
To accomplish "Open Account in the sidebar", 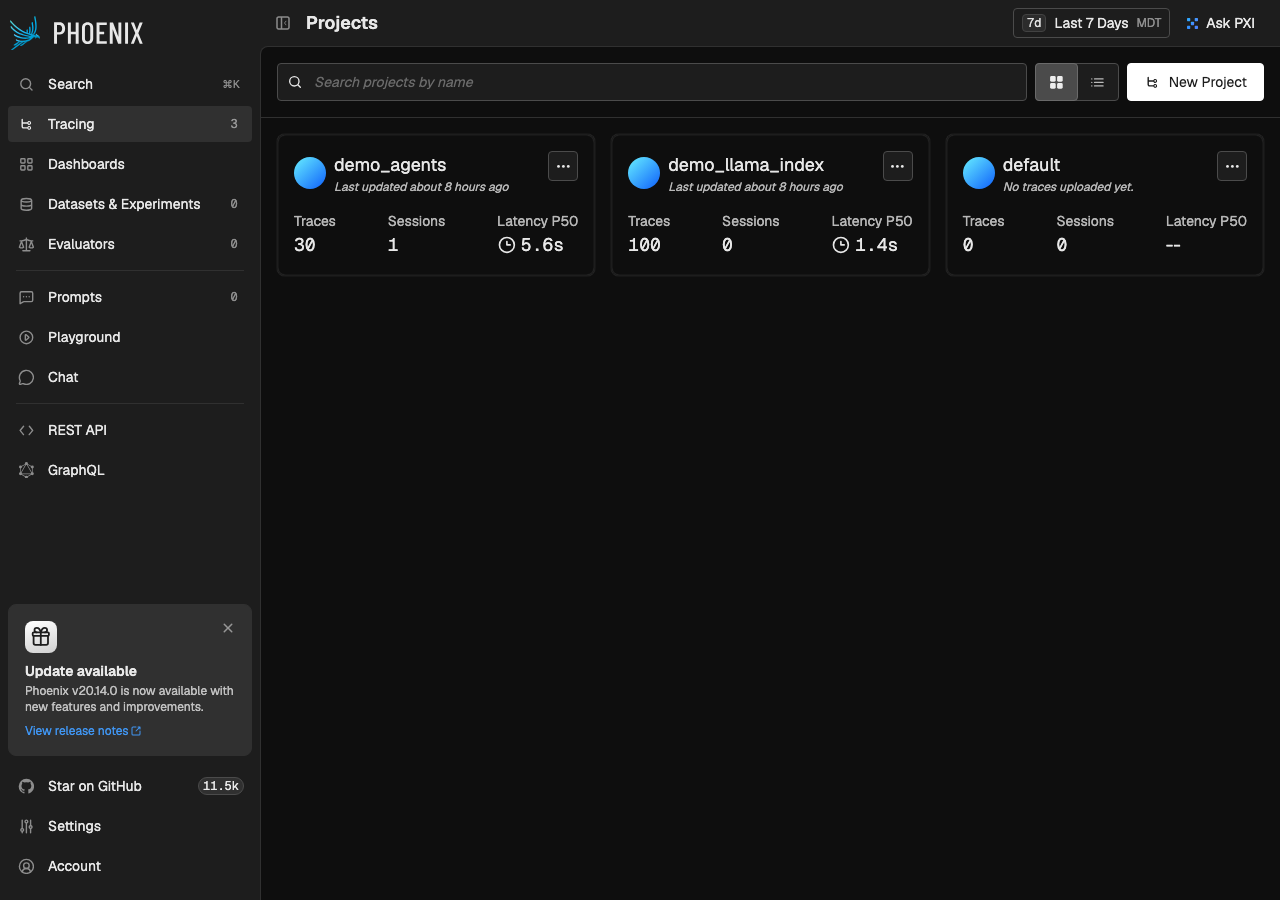I will (x=130, y=866).
